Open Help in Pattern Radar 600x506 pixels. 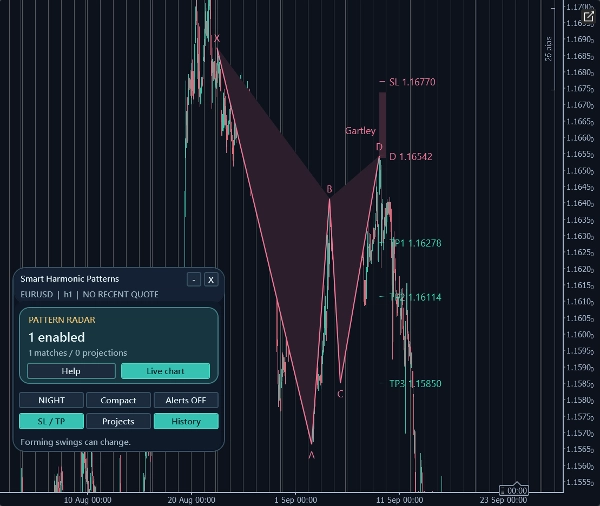click(71, 371)
